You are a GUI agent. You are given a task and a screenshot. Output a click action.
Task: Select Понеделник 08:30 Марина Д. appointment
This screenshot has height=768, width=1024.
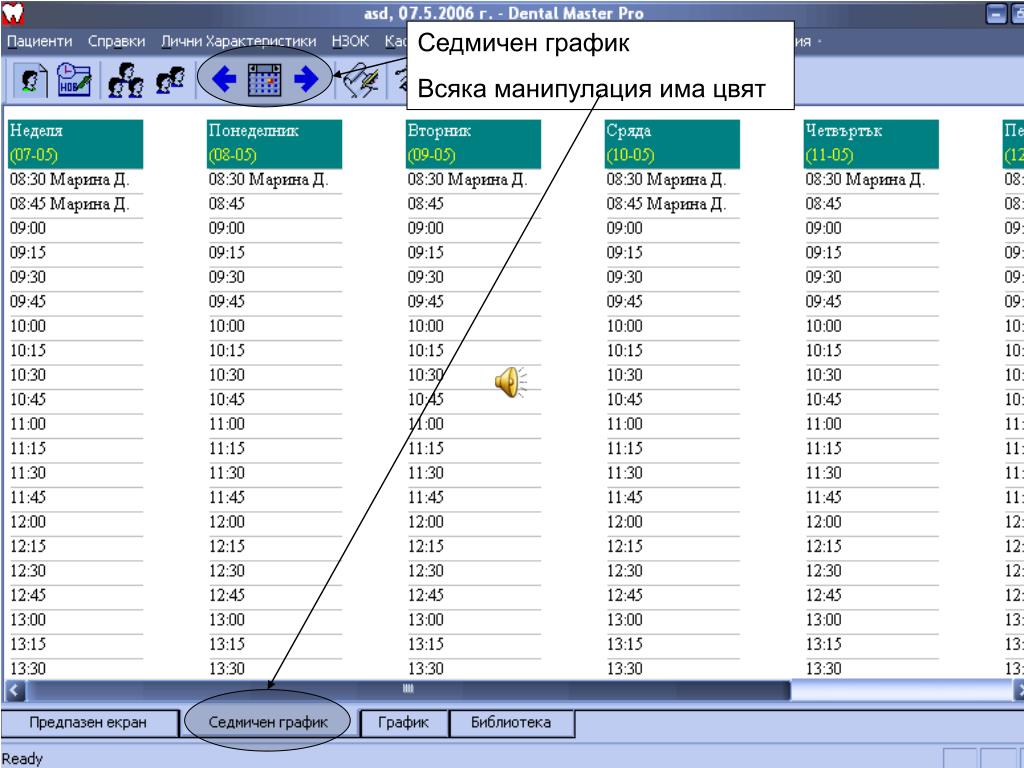click(x=274, y=180)
